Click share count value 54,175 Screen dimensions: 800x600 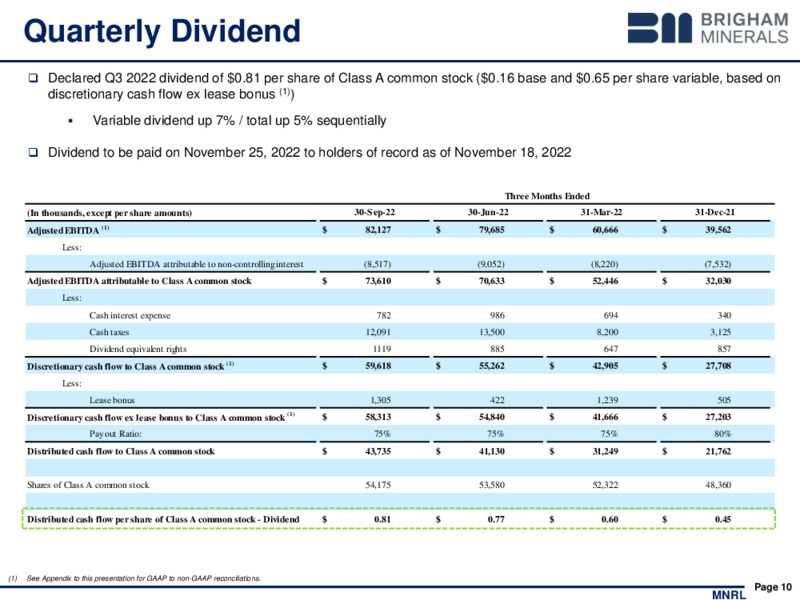tap(378, 485)
